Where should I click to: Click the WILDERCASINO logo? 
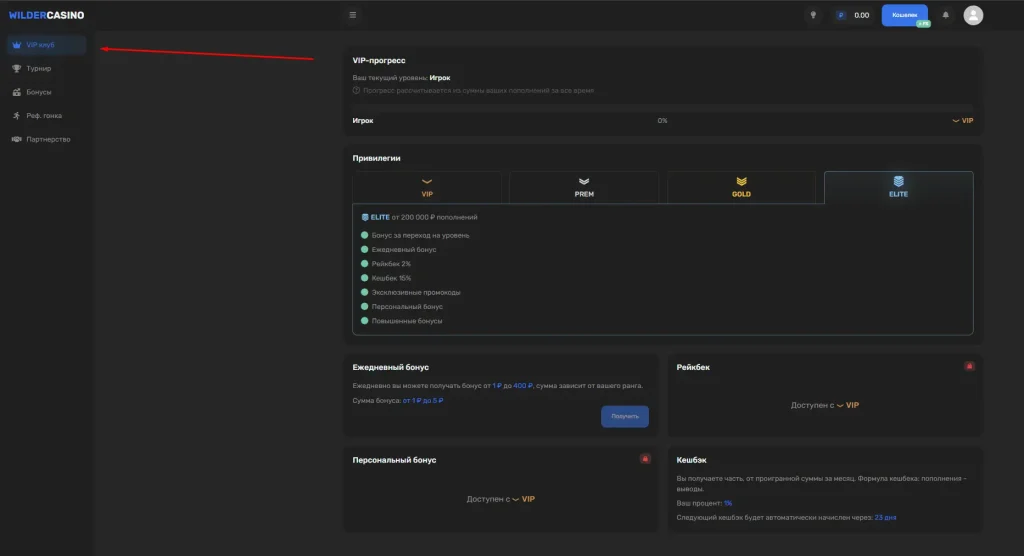pos(46,15)
